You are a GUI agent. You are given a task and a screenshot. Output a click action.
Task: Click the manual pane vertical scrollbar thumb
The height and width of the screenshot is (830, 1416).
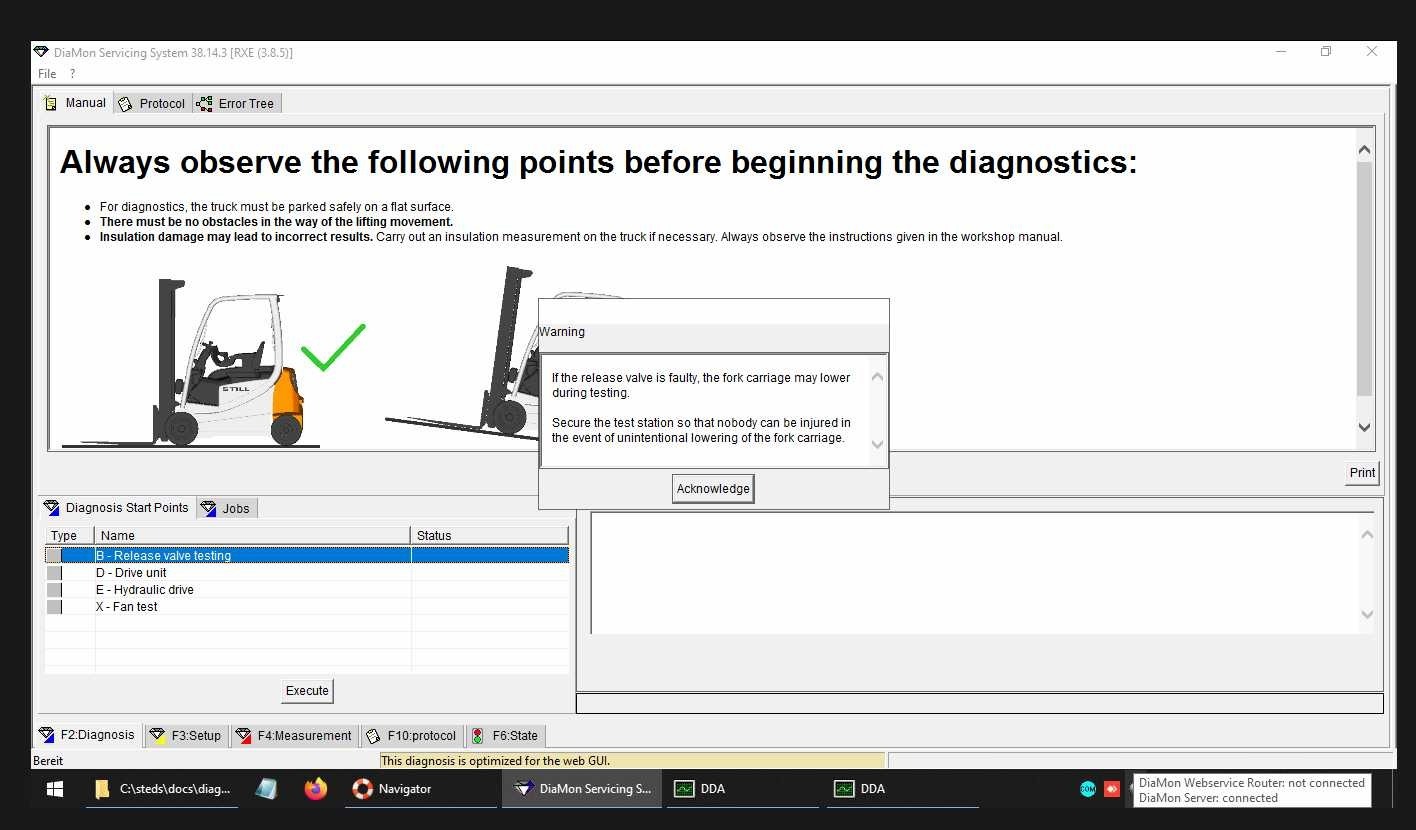tap(1364, 278)
